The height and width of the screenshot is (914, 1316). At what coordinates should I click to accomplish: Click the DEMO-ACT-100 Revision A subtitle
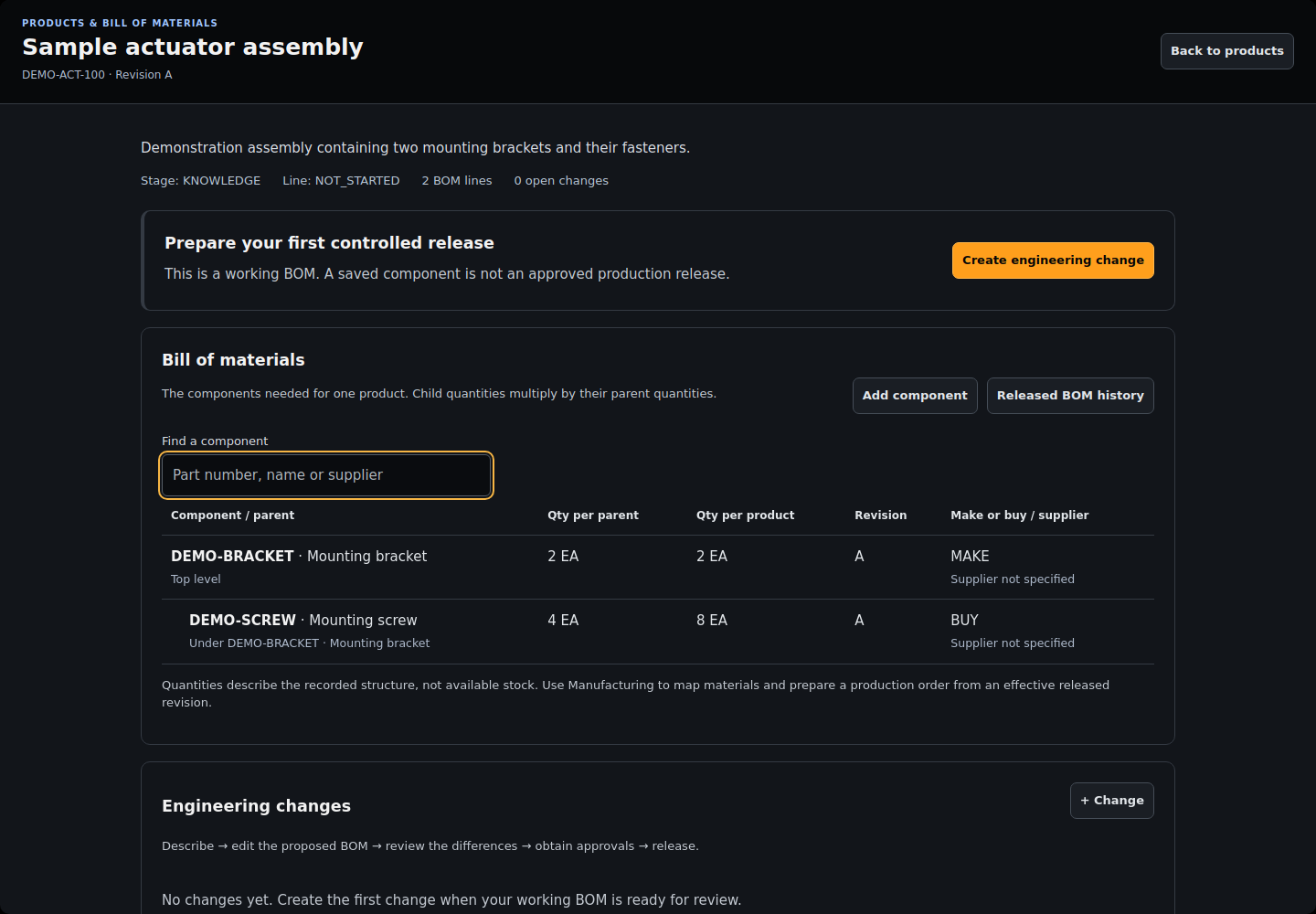point(97,75)
